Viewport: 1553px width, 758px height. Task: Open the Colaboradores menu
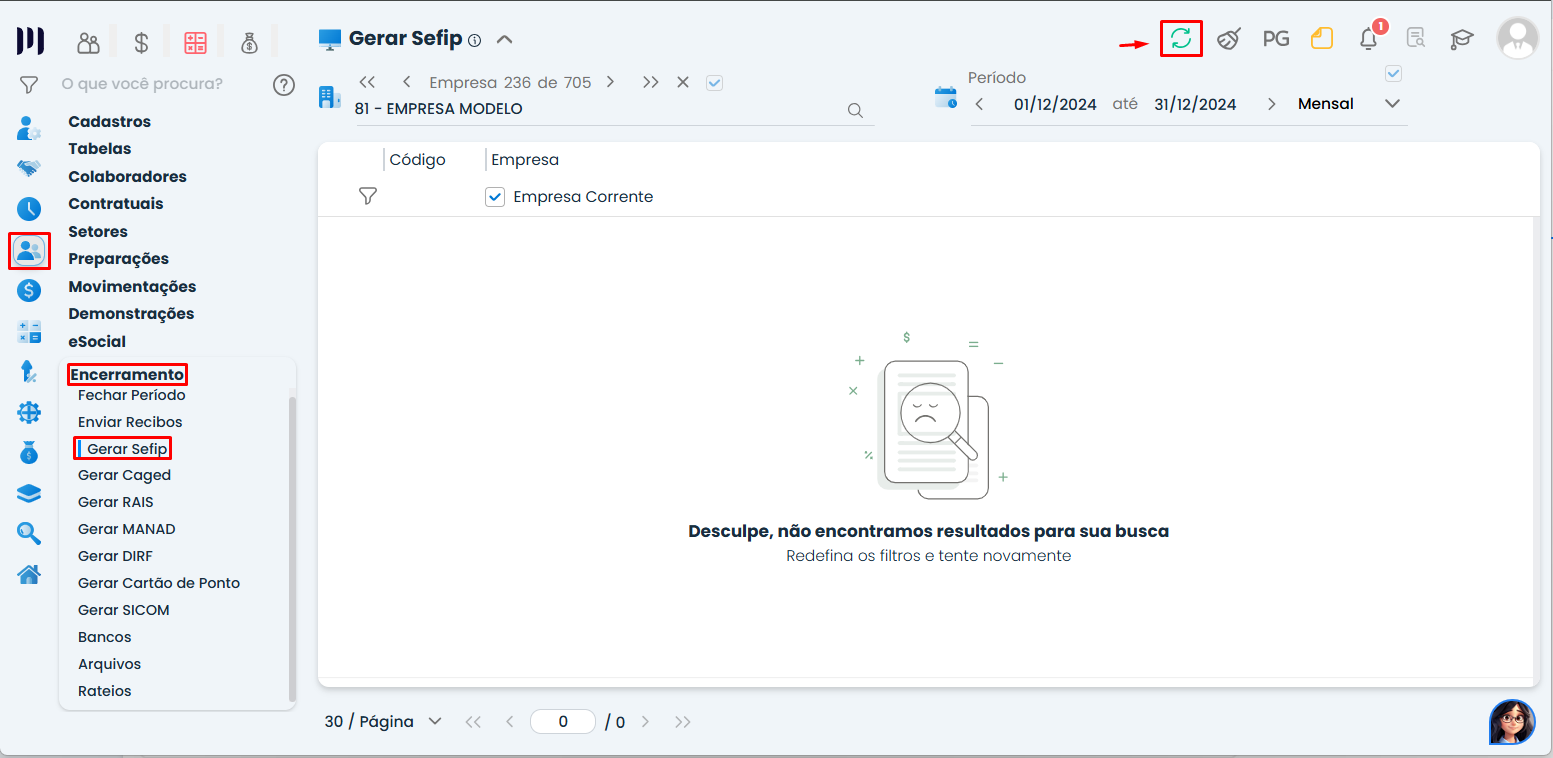[x=127, y=176]
